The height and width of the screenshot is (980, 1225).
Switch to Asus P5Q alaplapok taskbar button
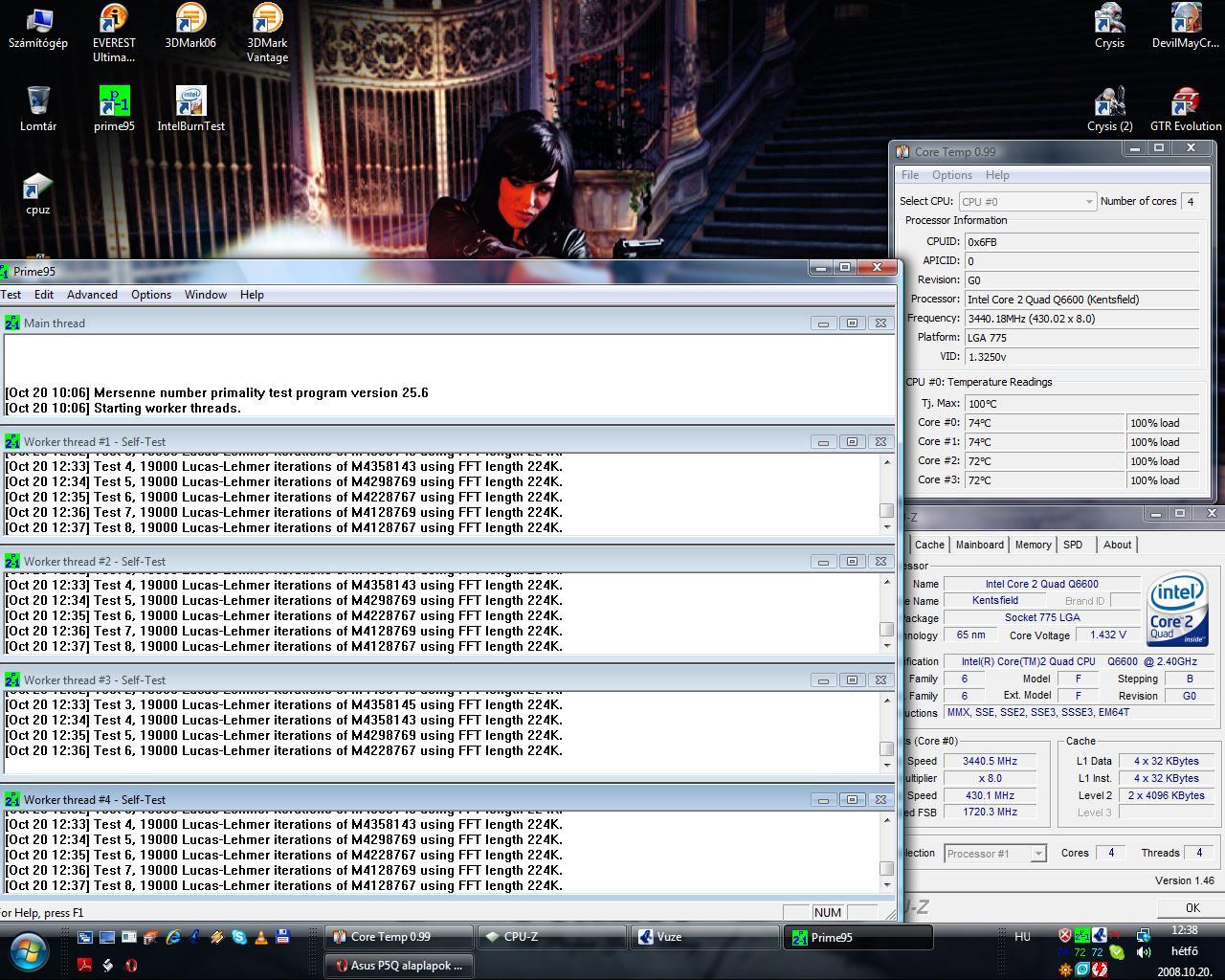(400, 965)
